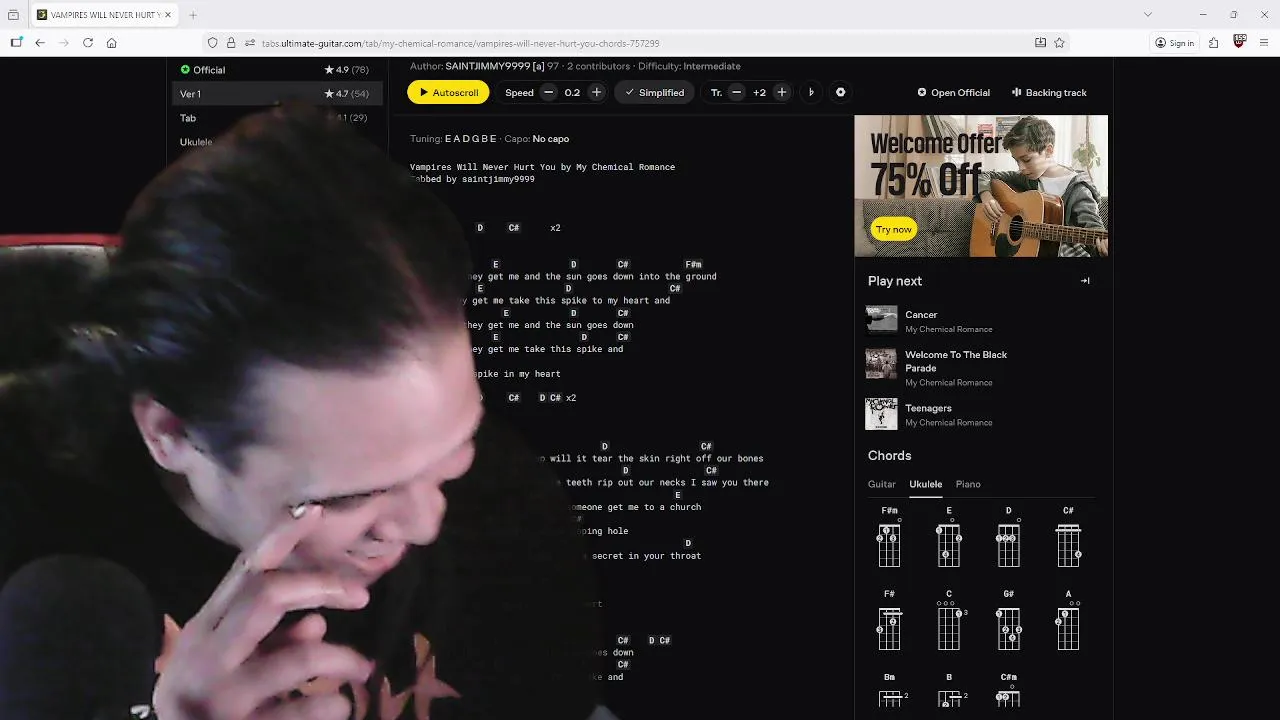Decrease autoscroll speed with minus
Viewport: 1280px width, 720px height.
point(548,92)
